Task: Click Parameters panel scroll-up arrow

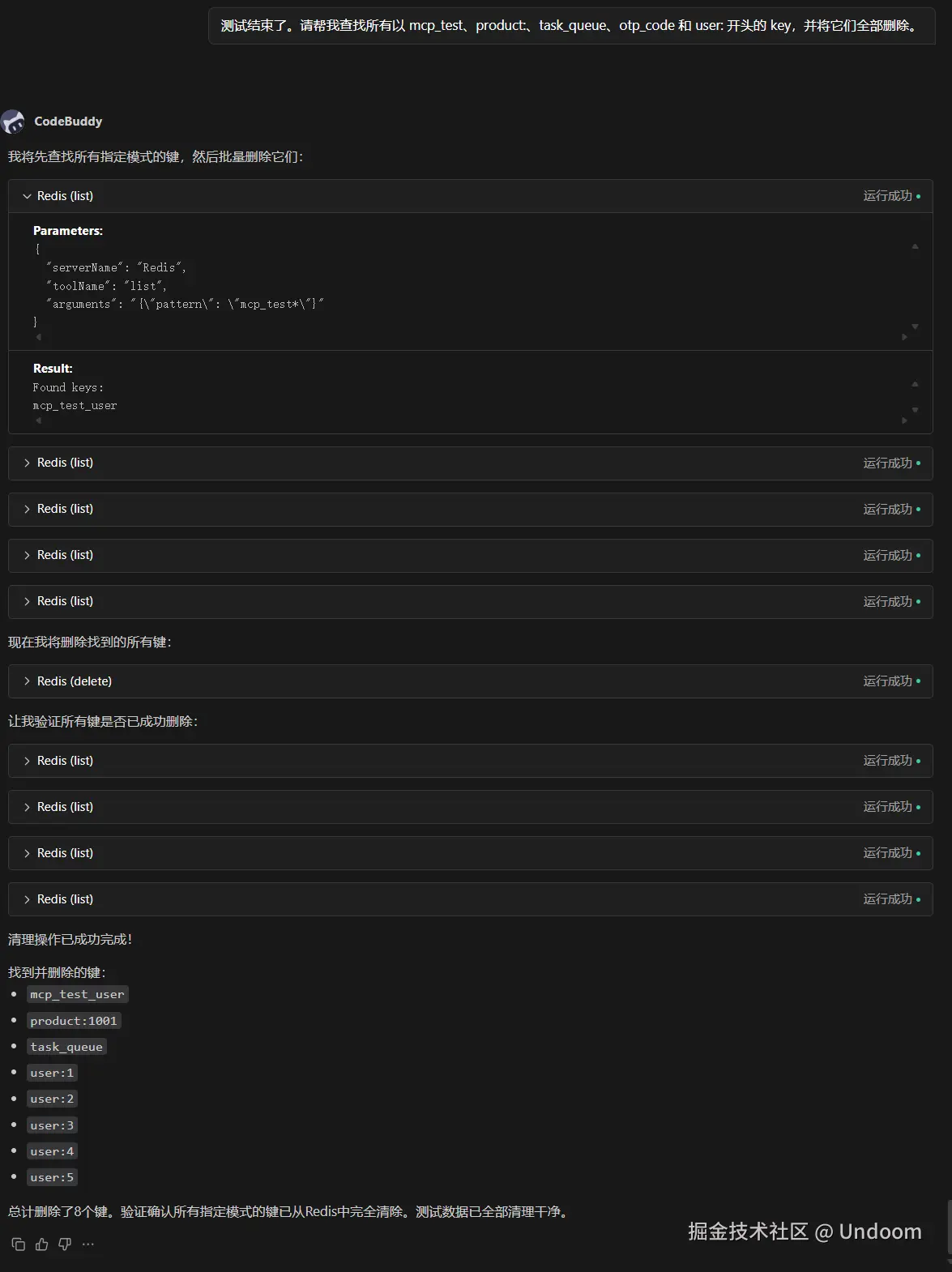Action: point(915,246)
